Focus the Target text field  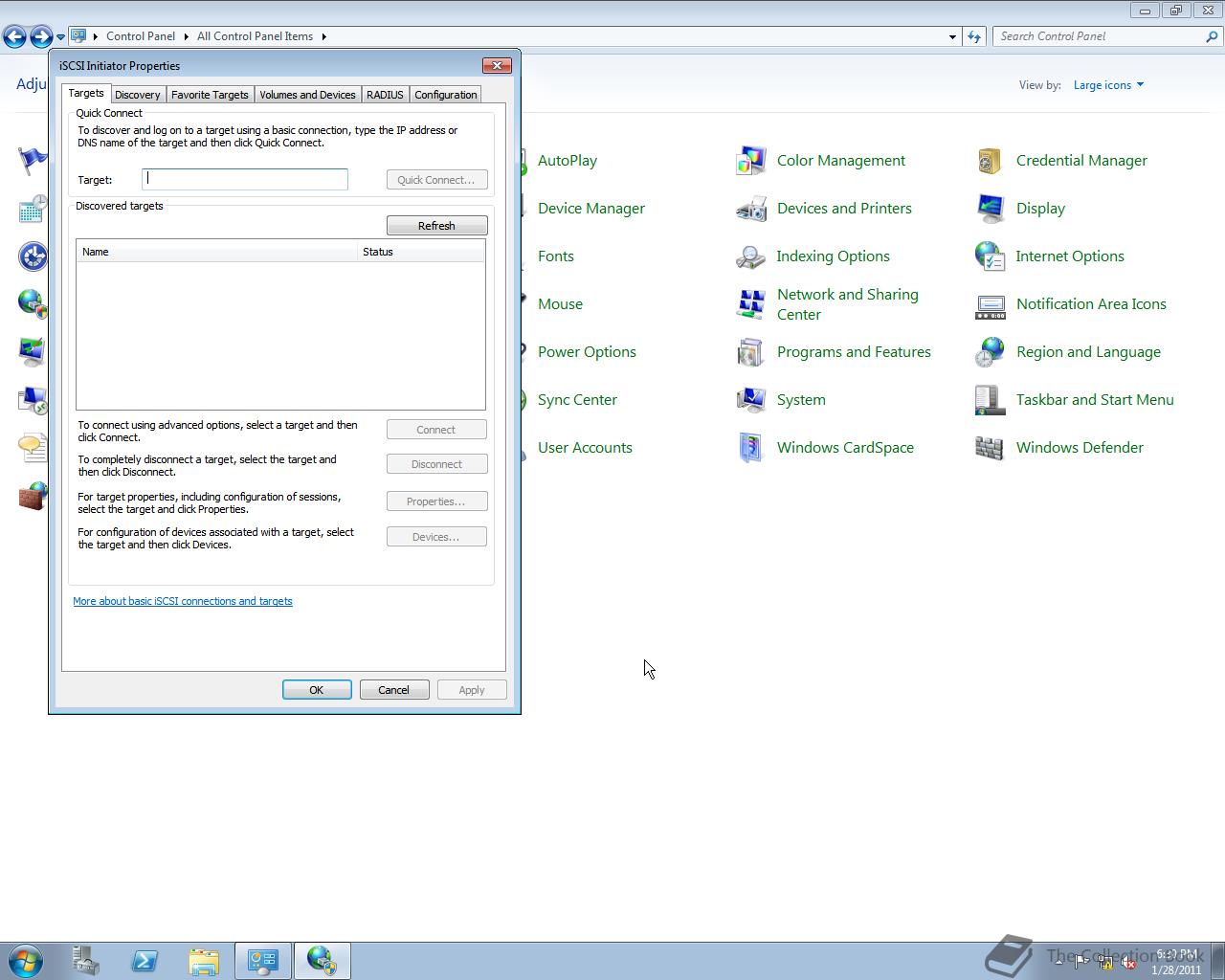[x=245, y=179]
